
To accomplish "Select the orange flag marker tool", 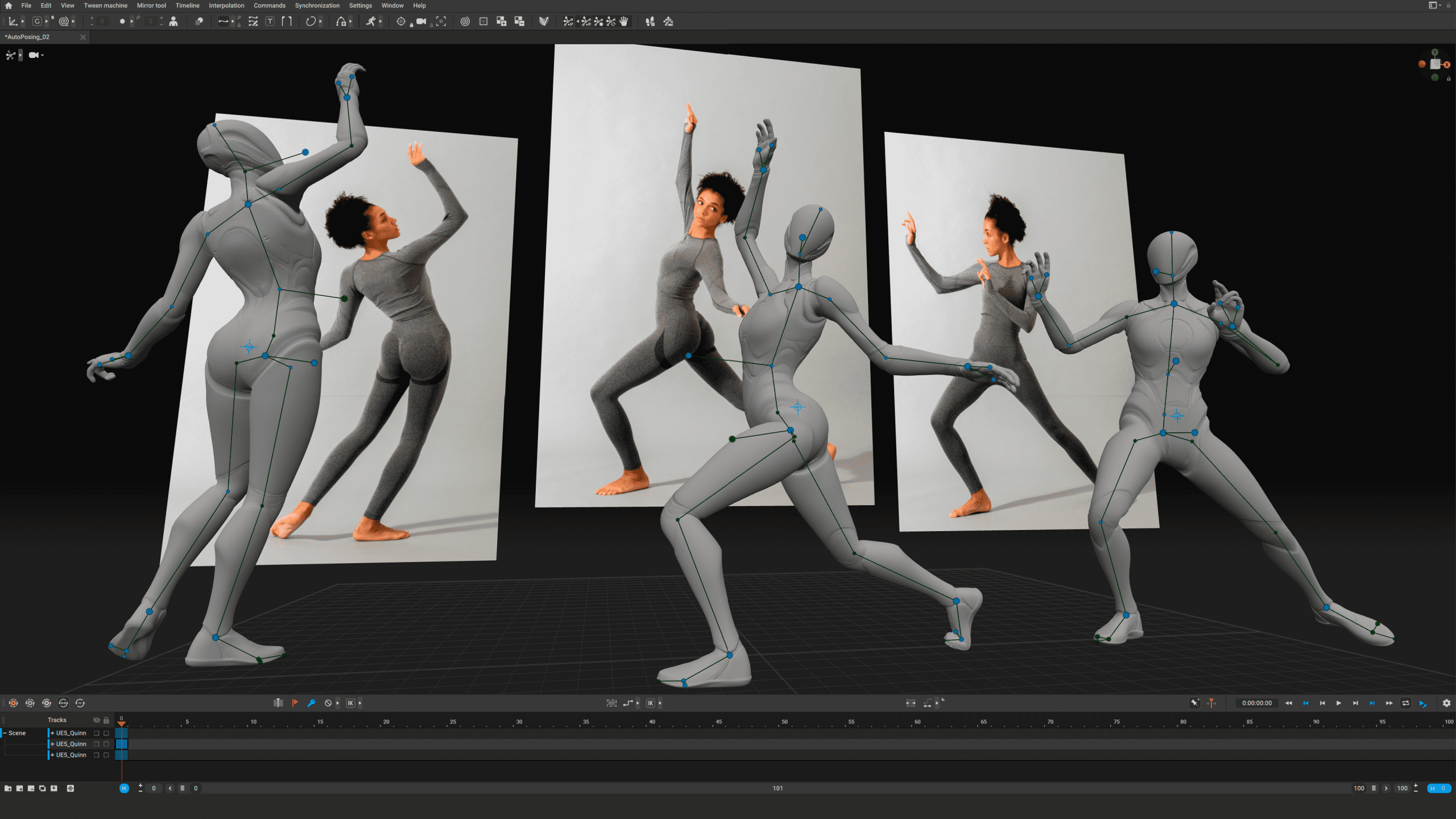I will tap(295, 703).
